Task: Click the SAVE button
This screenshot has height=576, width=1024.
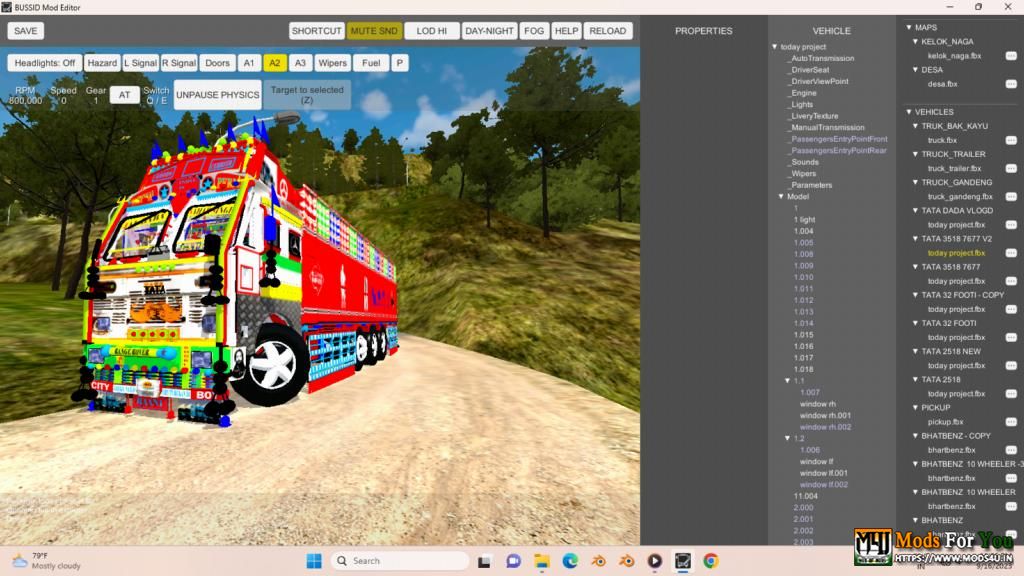Action: coord(25,31)
